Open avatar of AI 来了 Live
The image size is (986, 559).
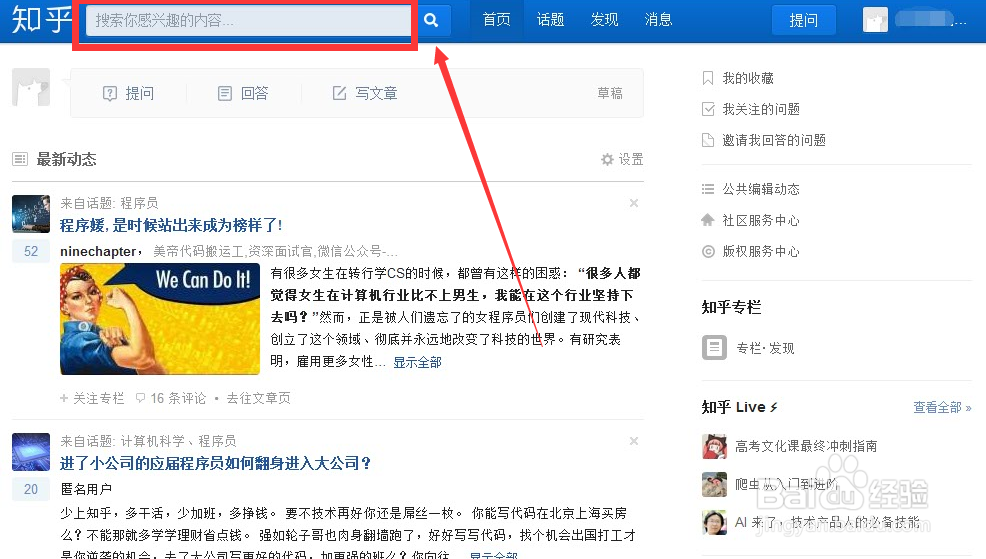714,522
